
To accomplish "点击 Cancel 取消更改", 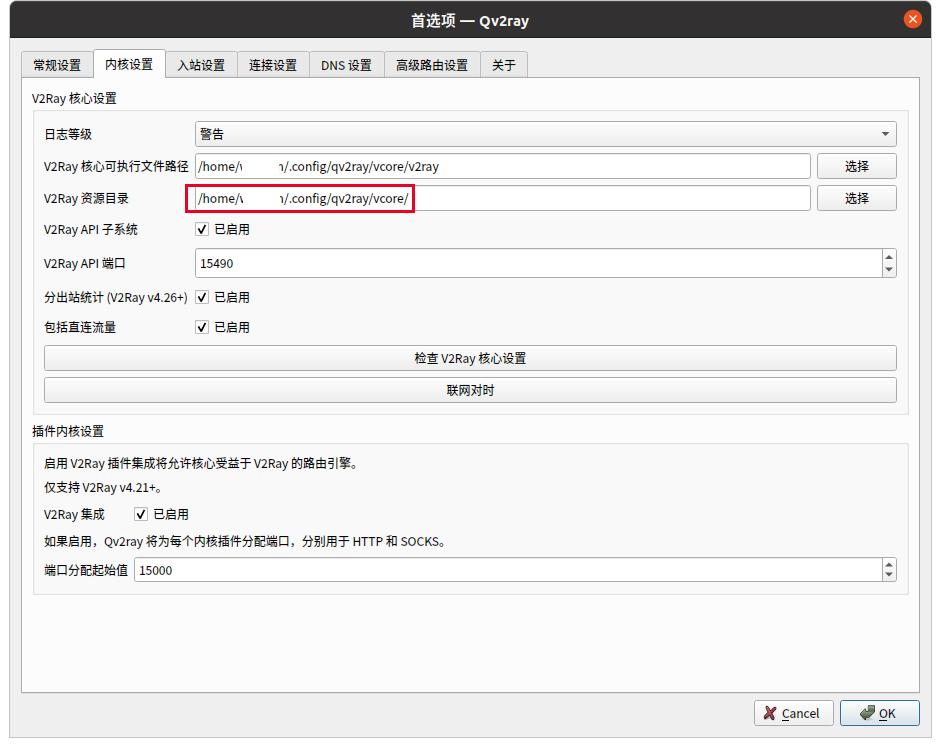I will pyautogui.click(x=793, y=713).
